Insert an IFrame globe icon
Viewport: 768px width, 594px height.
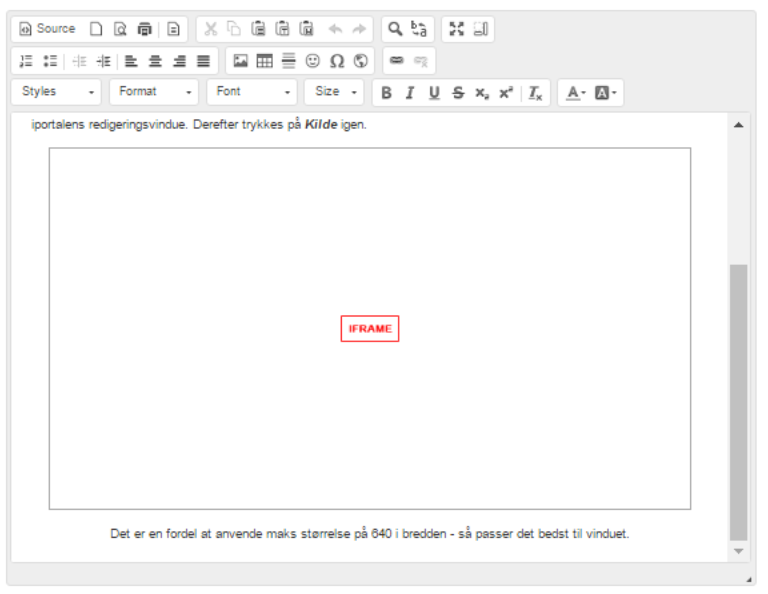click(x=360, y=61)
